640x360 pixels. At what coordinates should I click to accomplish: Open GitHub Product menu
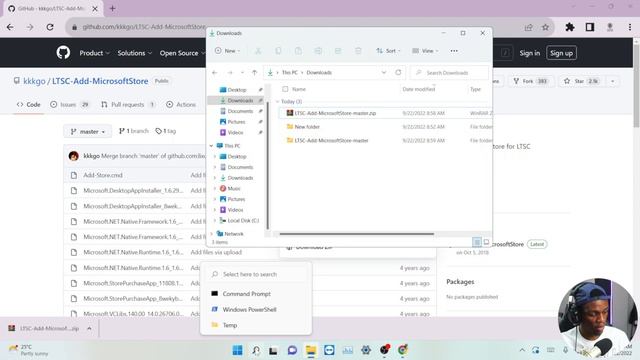94,53
